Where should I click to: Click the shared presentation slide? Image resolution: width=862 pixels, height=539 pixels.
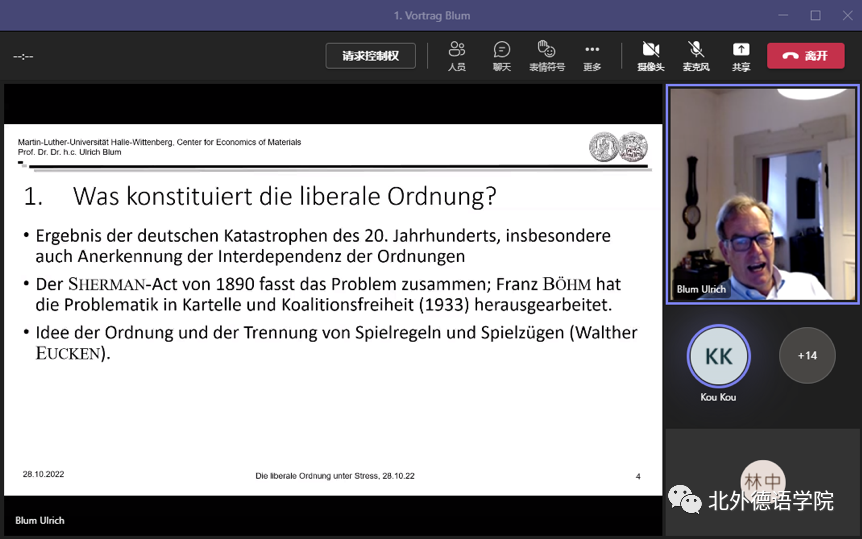tap(332, 308)
